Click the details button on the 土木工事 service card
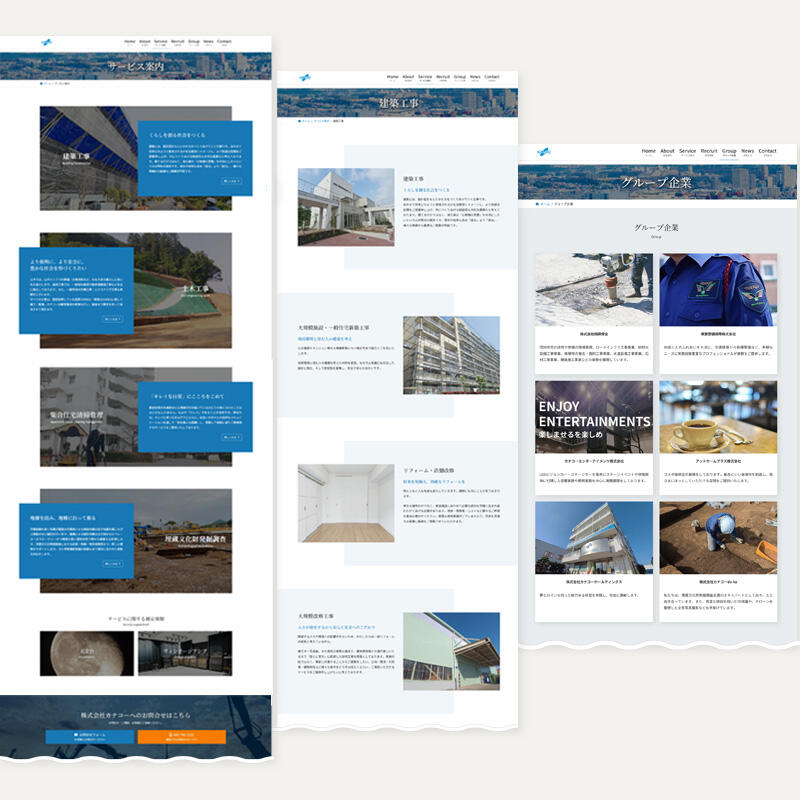This screenshot has height=800, width=800. 112,319
